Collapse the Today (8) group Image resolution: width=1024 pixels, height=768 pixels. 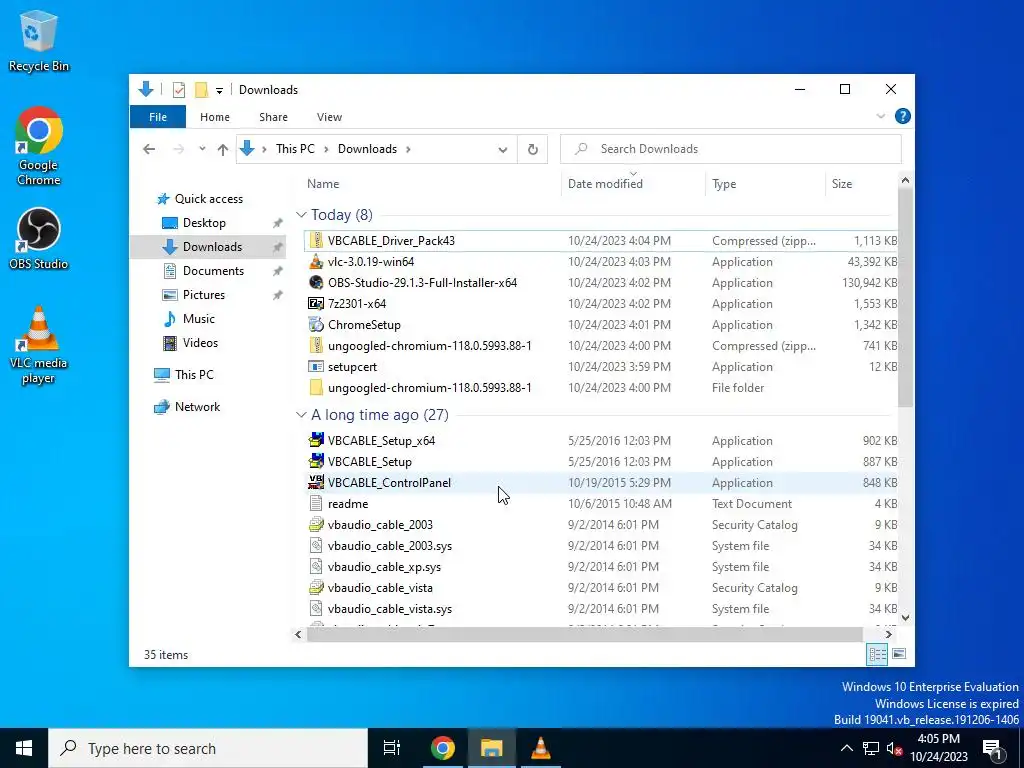tap(301, 215)
